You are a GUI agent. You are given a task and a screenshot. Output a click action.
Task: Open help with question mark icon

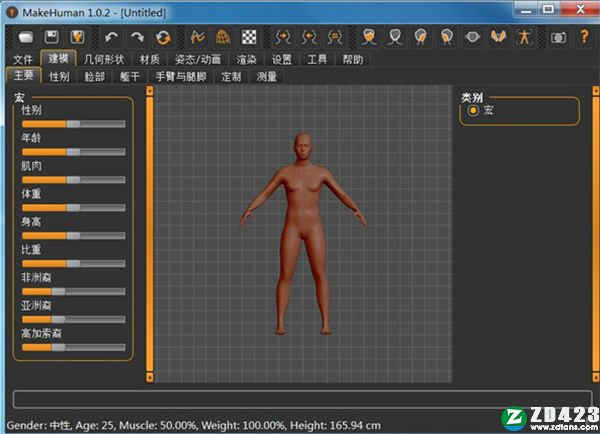584,38
